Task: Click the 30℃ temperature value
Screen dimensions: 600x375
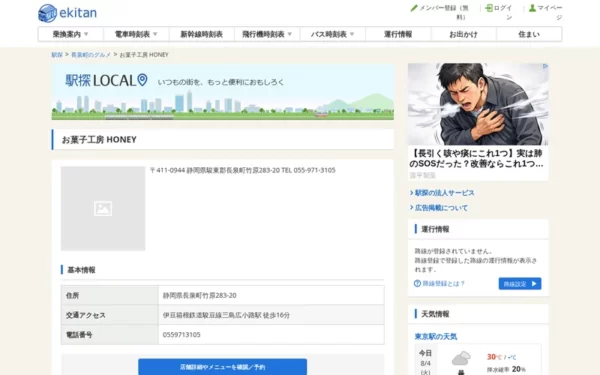Action: point(494,357)
